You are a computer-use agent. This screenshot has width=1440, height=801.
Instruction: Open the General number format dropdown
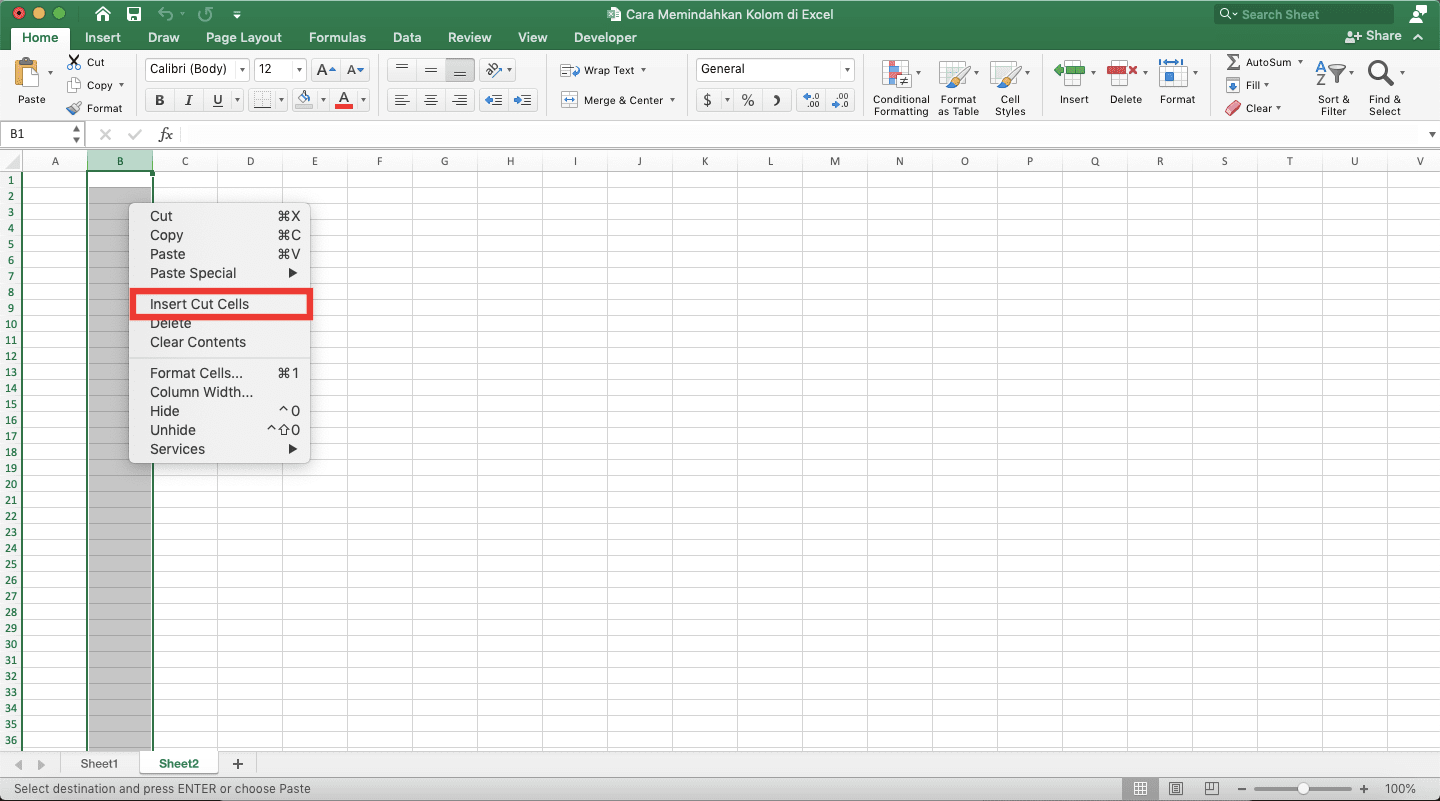pos(847,70)
